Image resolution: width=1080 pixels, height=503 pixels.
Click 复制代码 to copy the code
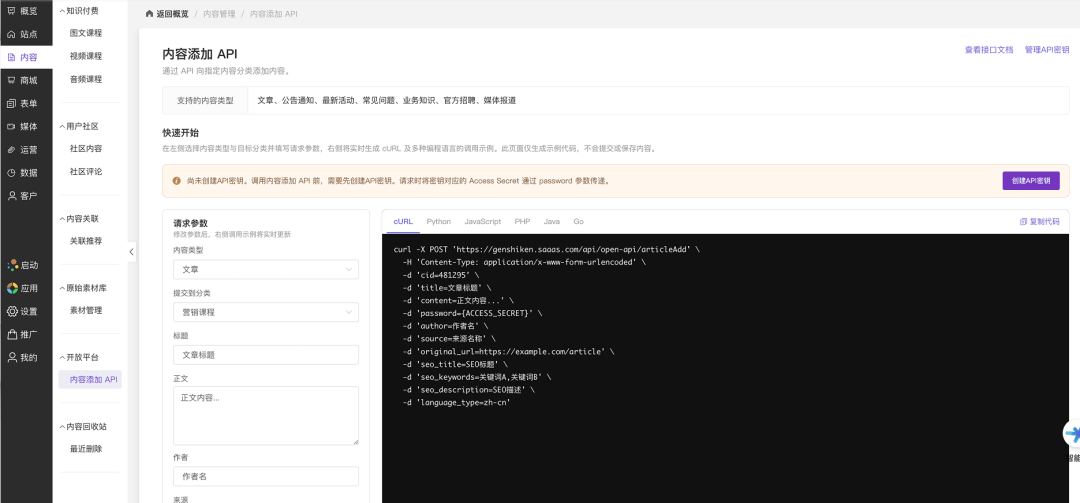pyautogui.click(x=1044, y=222)
